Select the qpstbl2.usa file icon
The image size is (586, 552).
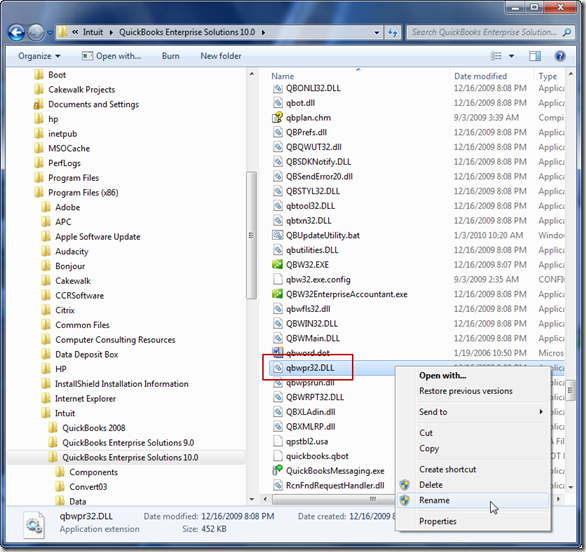click(x=277, y=441)
